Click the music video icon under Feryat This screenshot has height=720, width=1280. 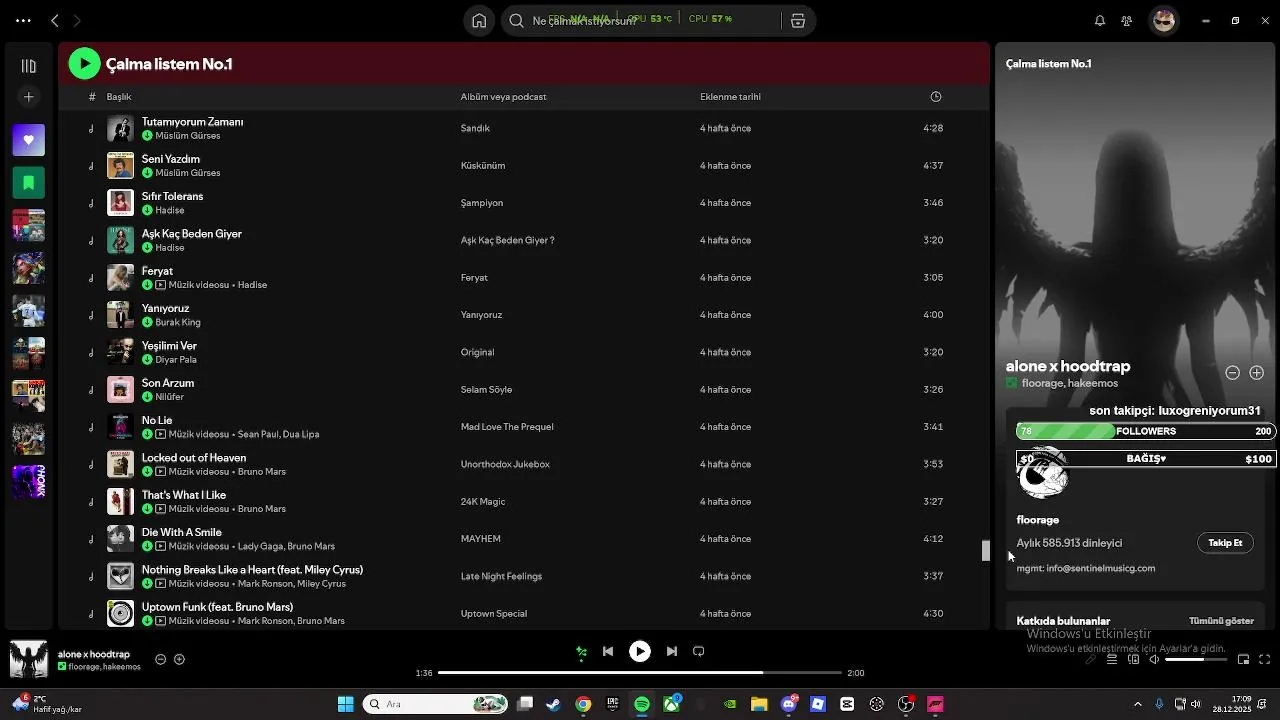coord(160,285)
